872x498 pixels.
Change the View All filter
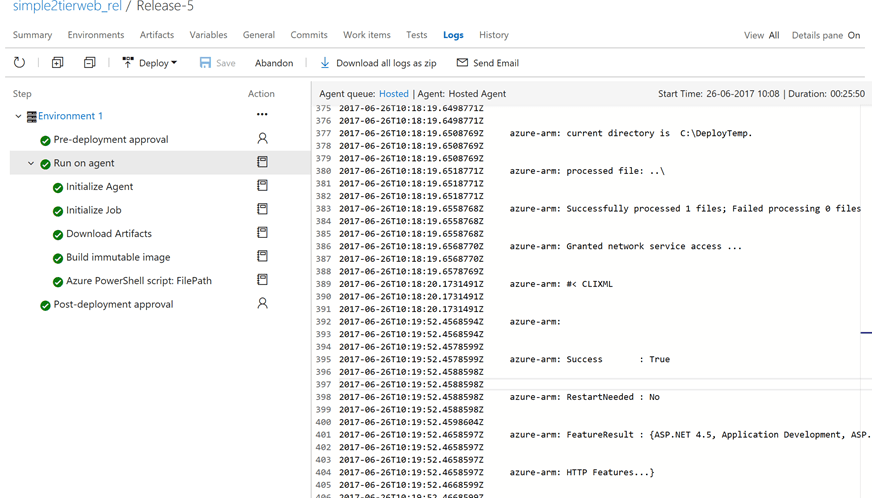coord(773,35)
